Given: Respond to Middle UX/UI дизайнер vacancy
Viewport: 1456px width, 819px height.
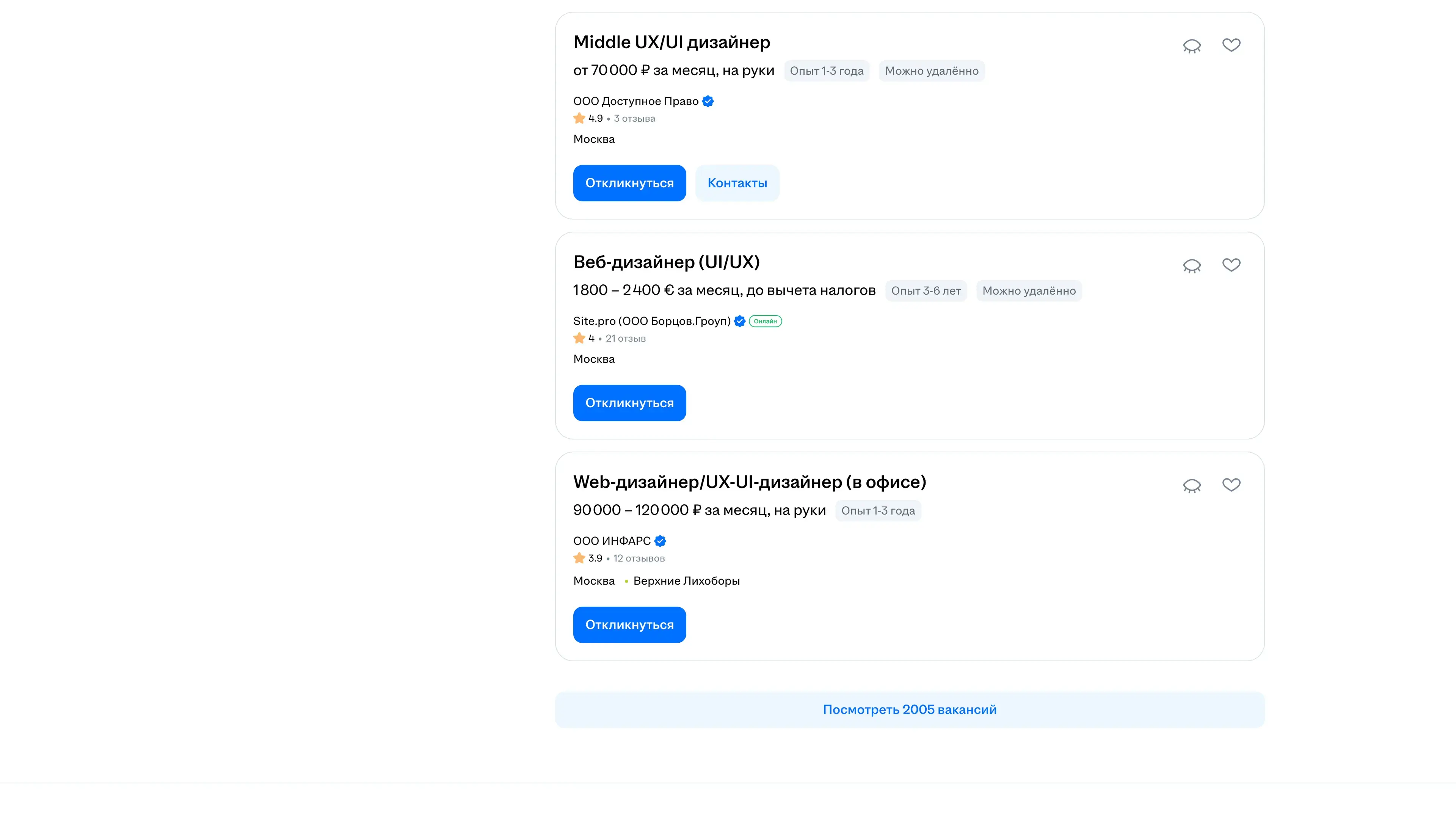Looking at the screenshot, I should coord(629,183).
